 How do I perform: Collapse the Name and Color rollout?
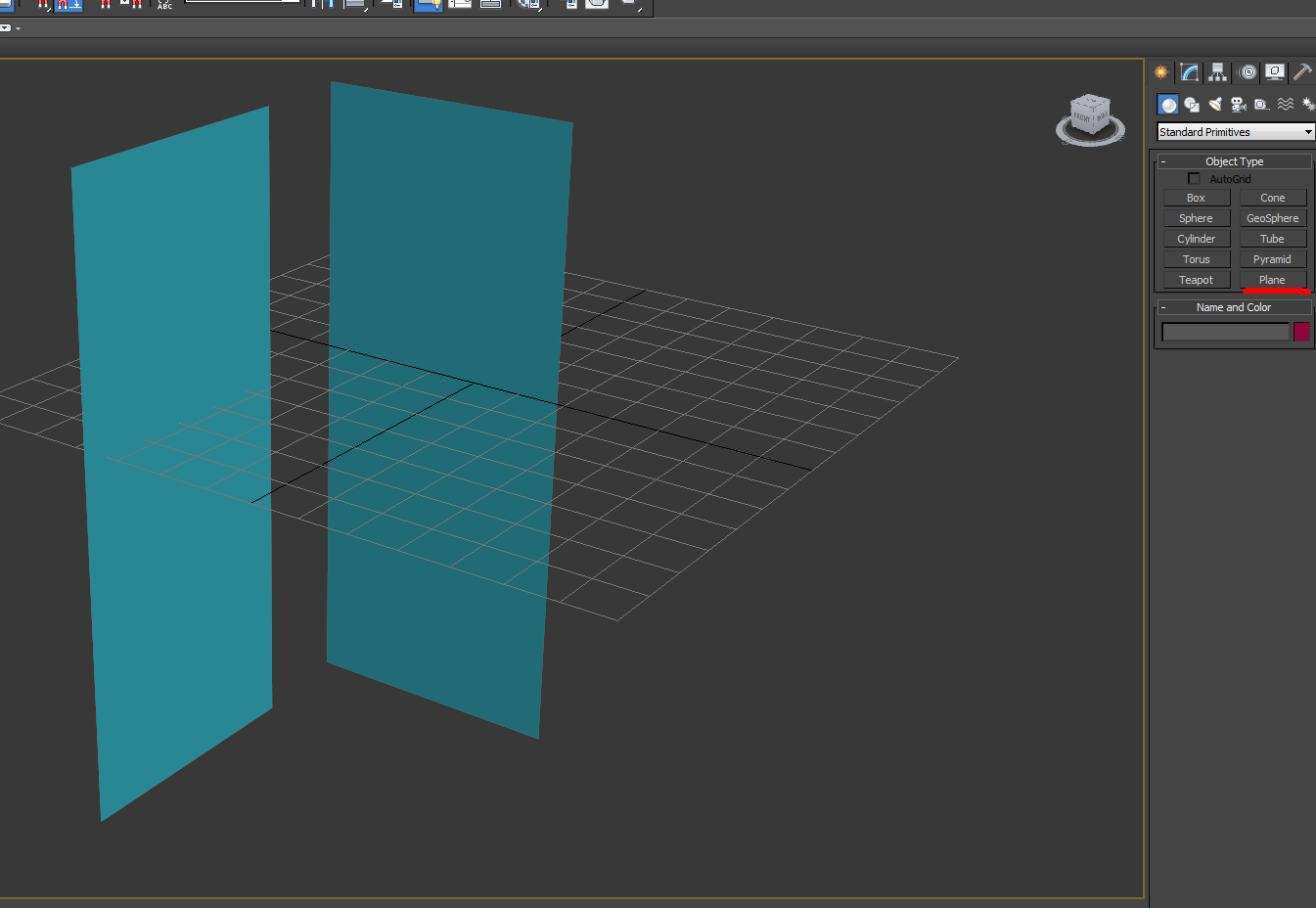click(x=1233, y=307)
